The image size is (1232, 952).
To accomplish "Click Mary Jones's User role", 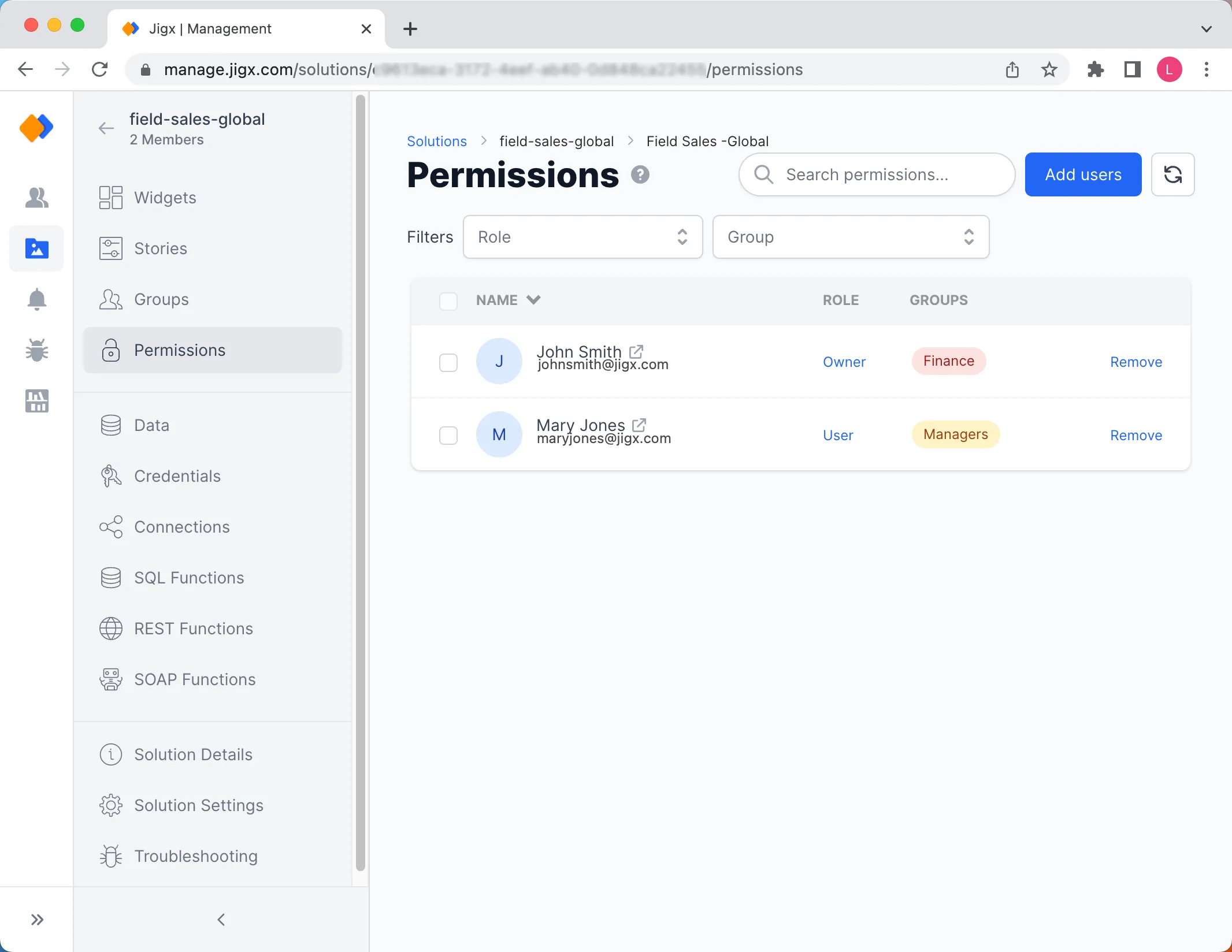I will (x=838, y=436).
